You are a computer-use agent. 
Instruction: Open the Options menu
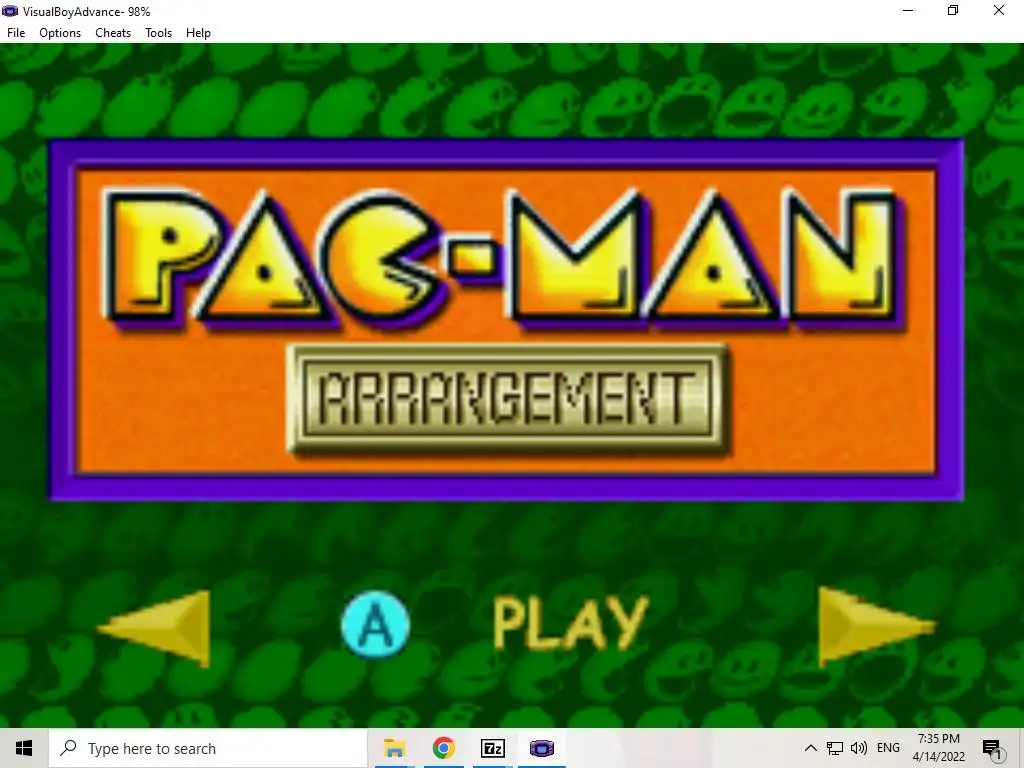point(60,33)
